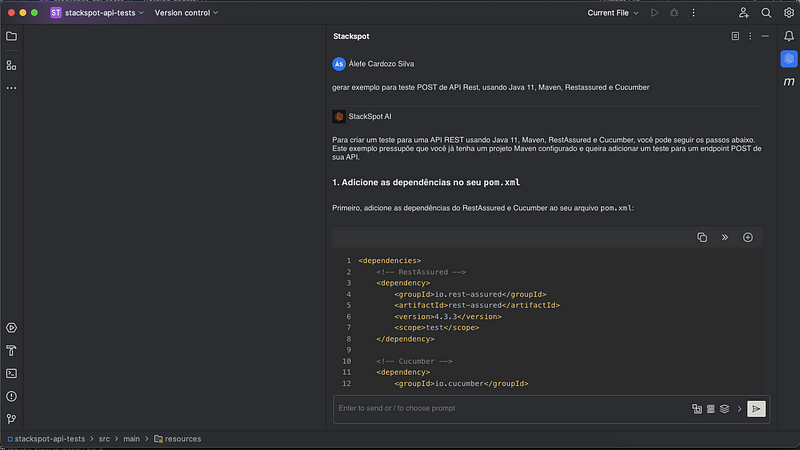Click code line '<groupId>io.cucumber</groupId>'

(461, 383)
